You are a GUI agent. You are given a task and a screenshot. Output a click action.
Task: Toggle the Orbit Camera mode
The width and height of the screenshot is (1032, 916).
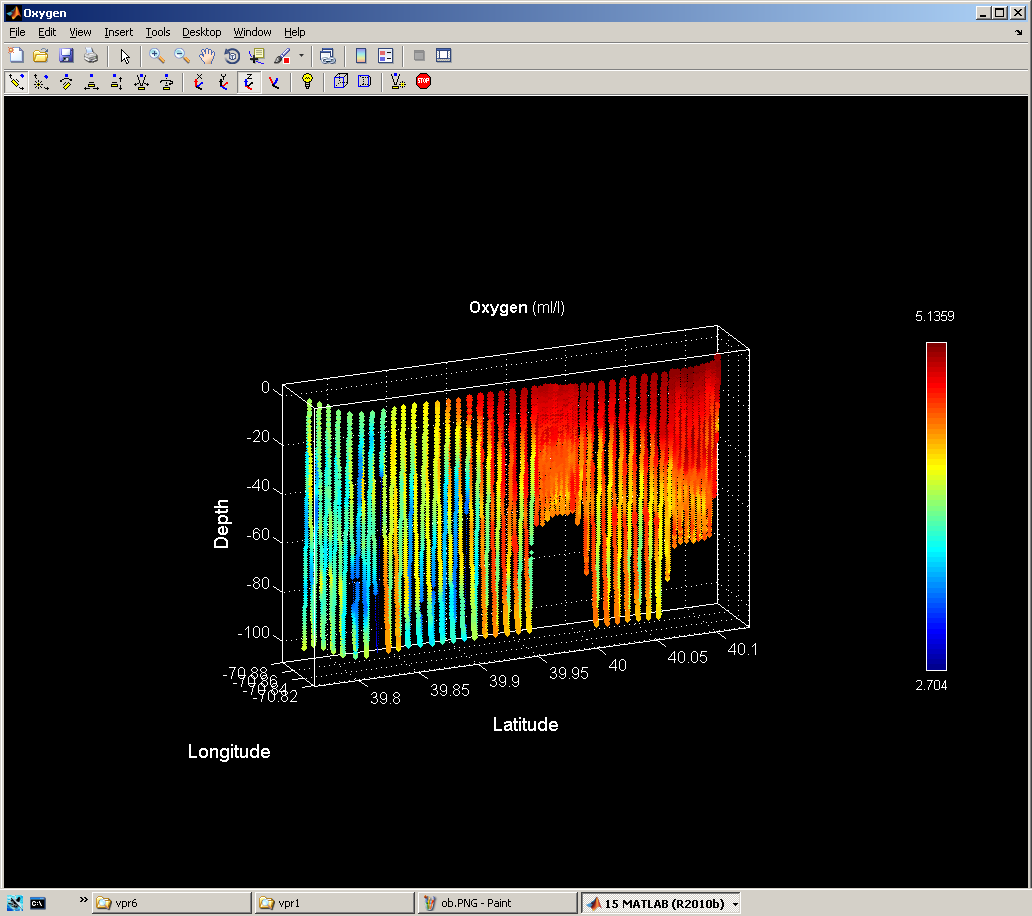click(16, 82)
